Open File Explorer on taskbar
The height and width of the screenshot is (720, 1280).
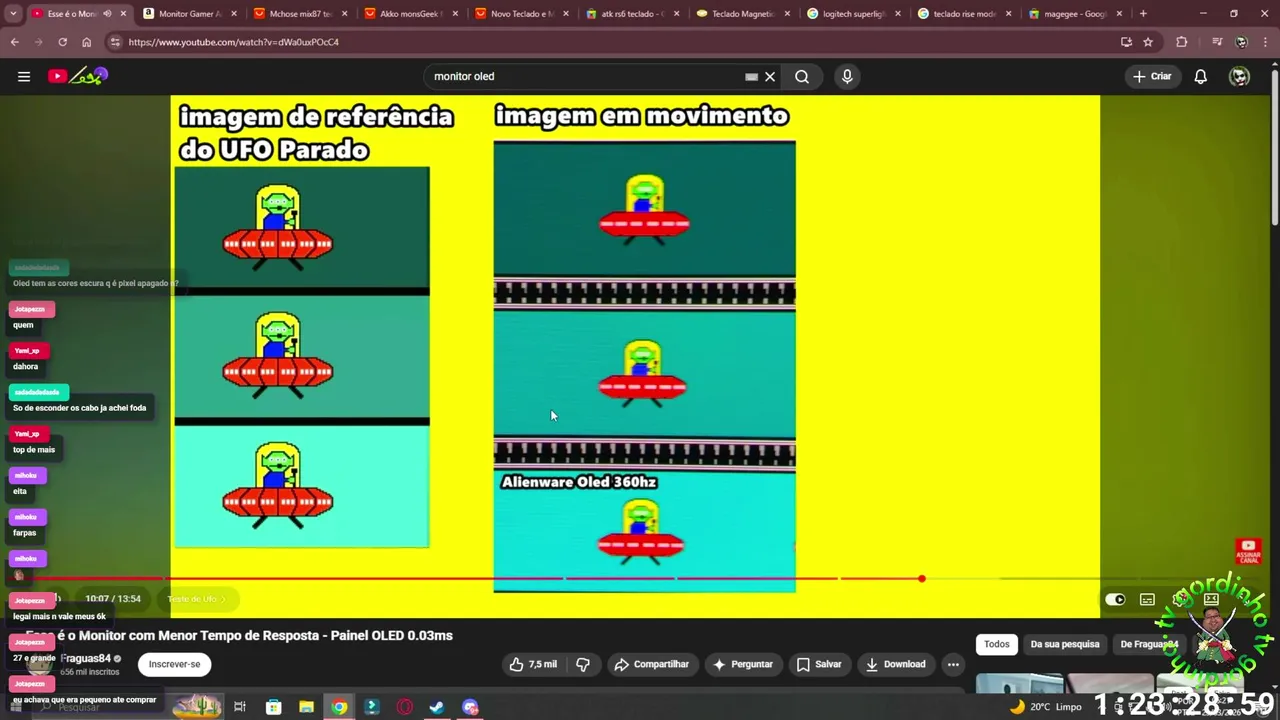pyautogui.click(x=306, y=707)
